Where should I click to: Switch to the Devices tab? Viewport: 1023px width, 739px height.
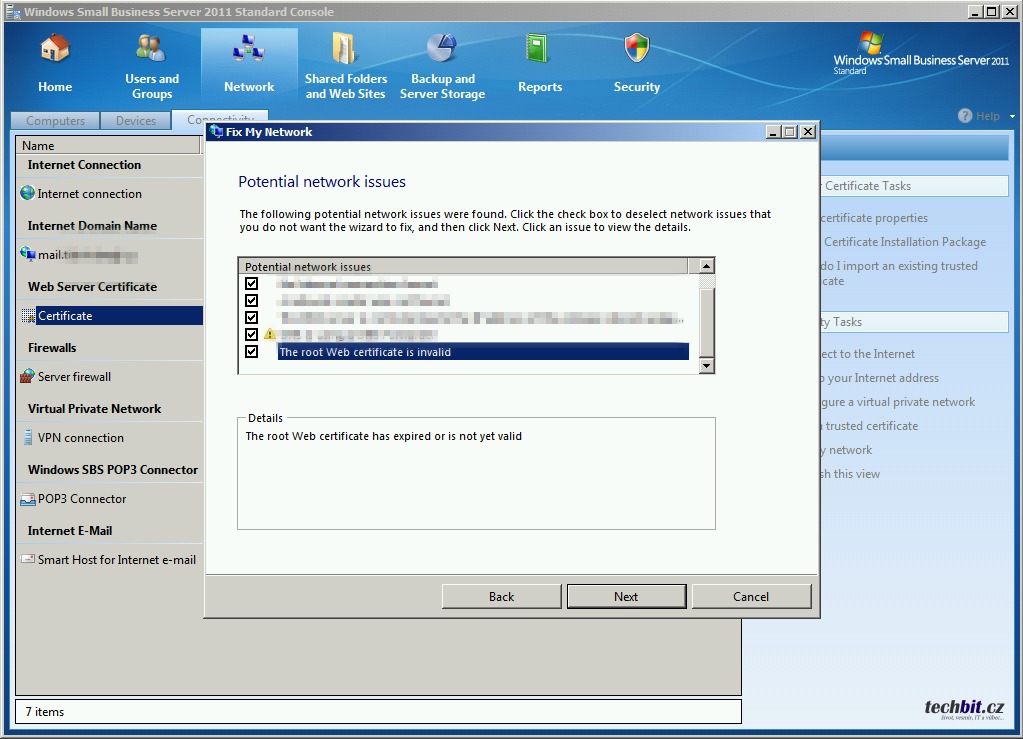(x=136, y=121)
